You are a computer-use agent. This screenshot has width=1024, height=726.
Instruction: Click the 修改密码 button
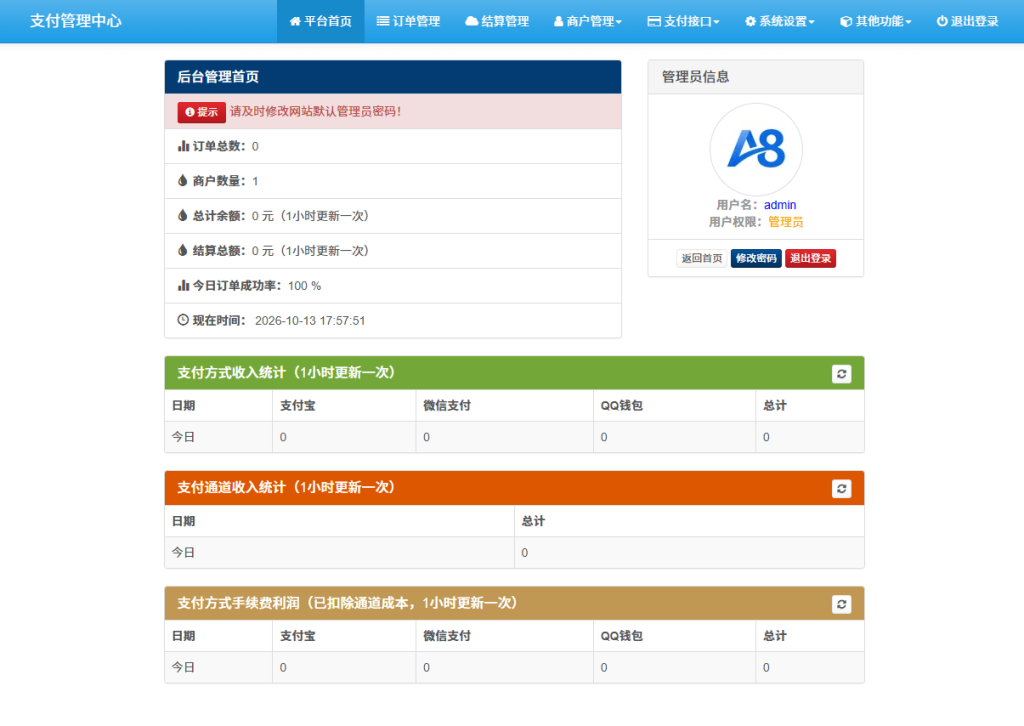(756, 259)
